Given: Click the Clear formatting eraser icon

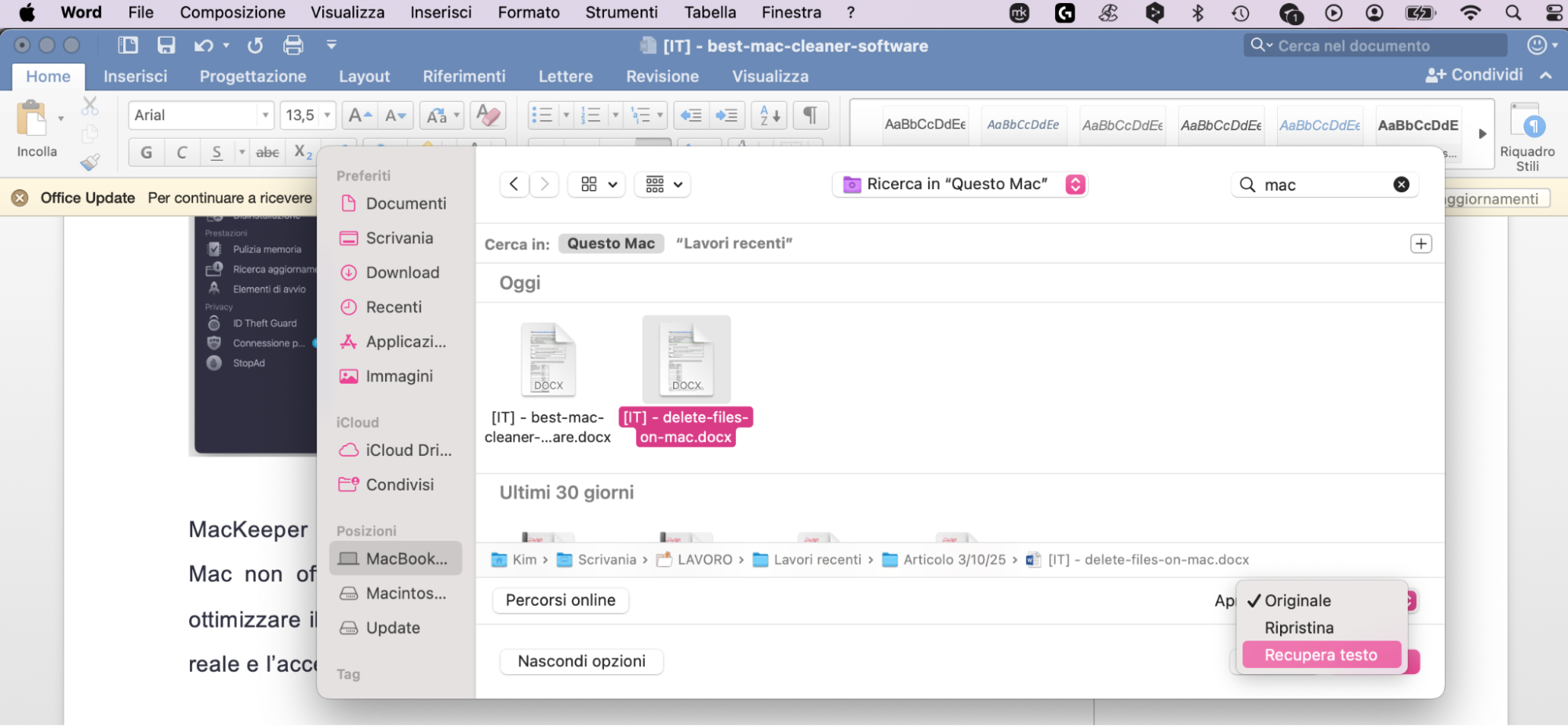Looking at the screenshot, I should (x=488, y=115).
